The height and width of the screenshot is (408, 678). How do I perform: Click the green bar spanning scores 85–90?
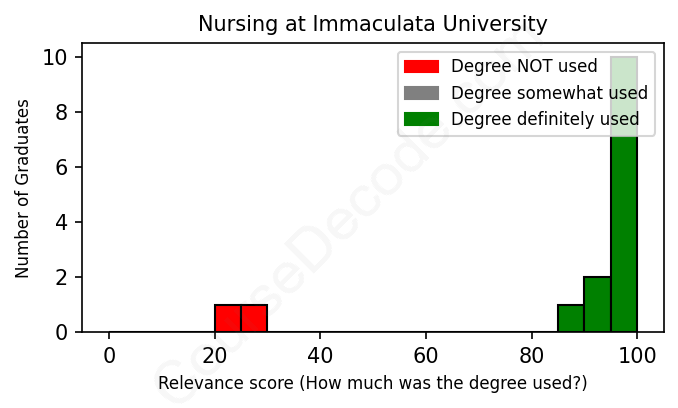tap(571, 318)
